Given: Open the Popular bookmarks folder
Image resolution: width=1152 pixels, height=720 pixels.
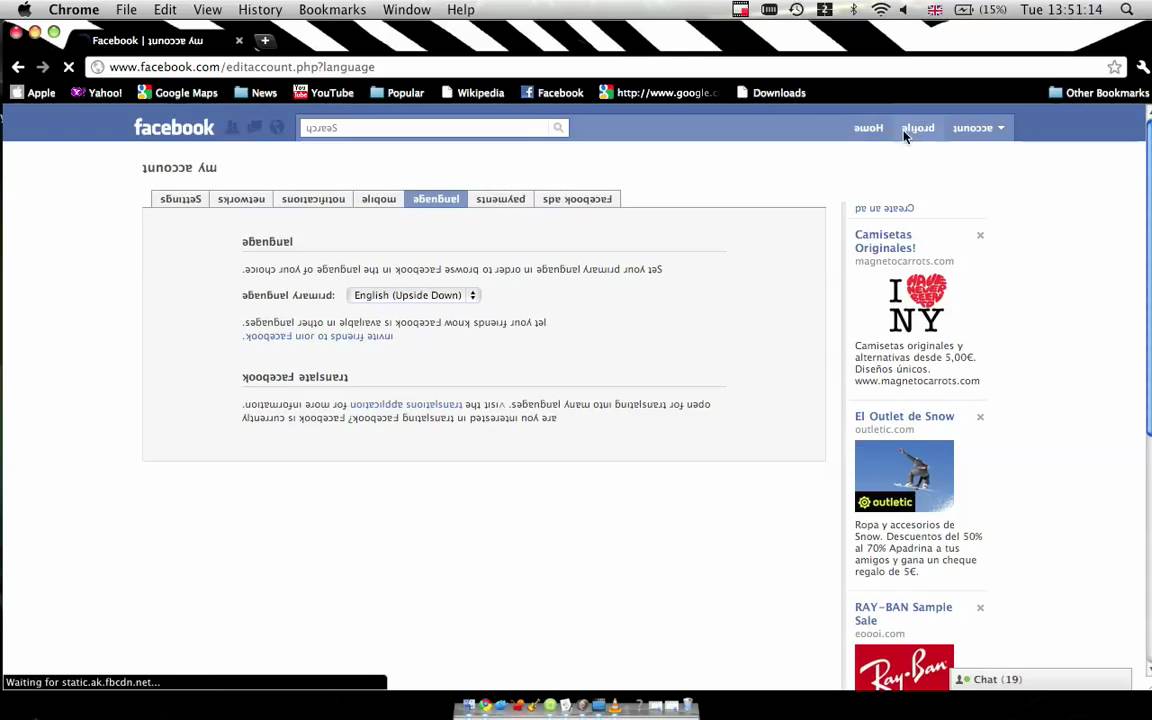Looking at the screenshot, I should pyautogui.click(x=397, y=93).
